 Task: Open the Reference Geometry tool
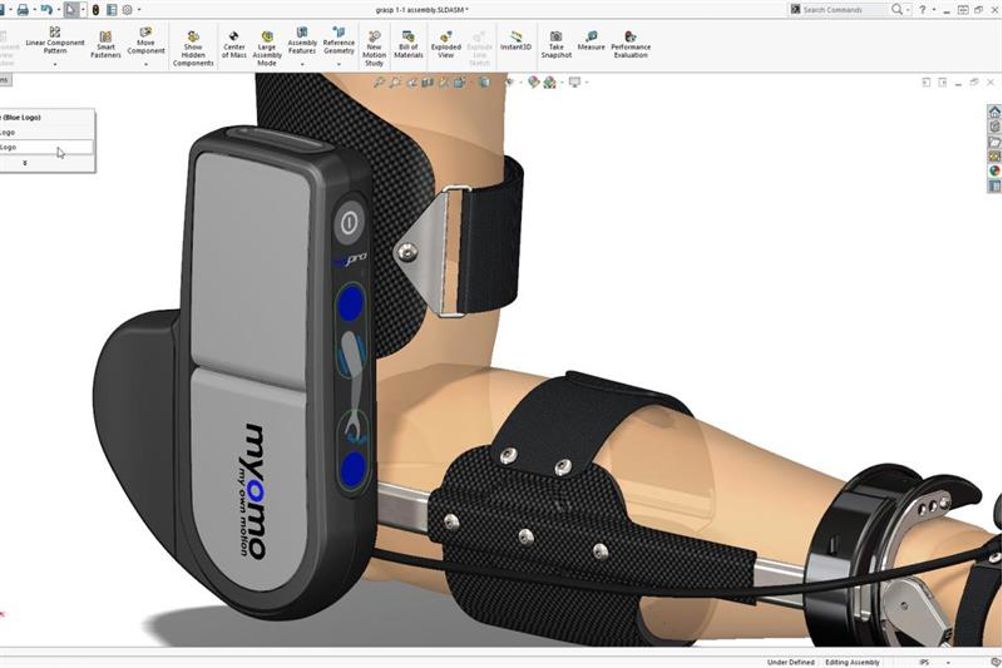click(x=339, y=40)
